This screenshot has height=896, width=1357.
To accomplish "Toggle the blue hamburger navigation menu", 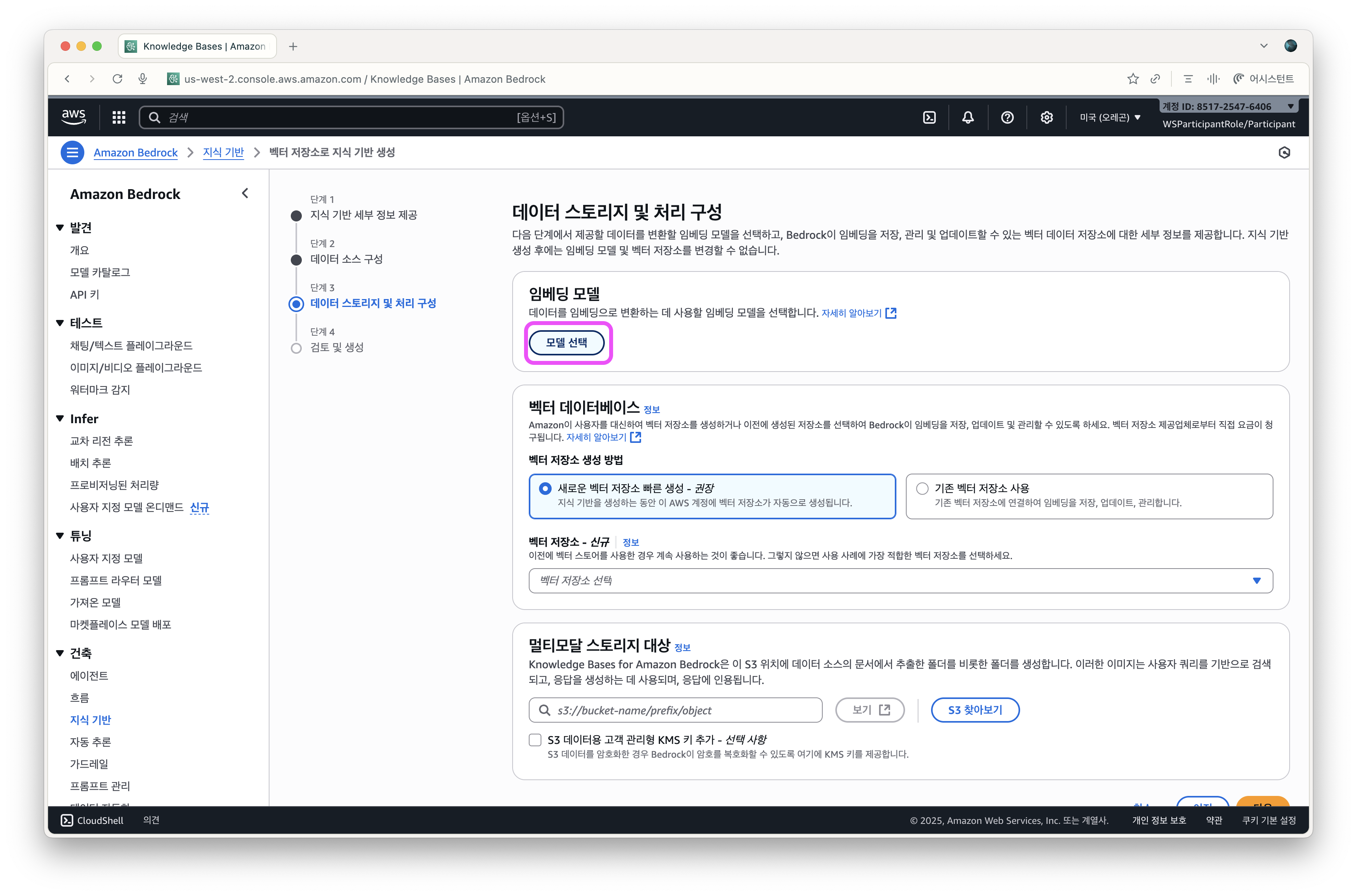I will pyautogui.click(x=72, y=152).
